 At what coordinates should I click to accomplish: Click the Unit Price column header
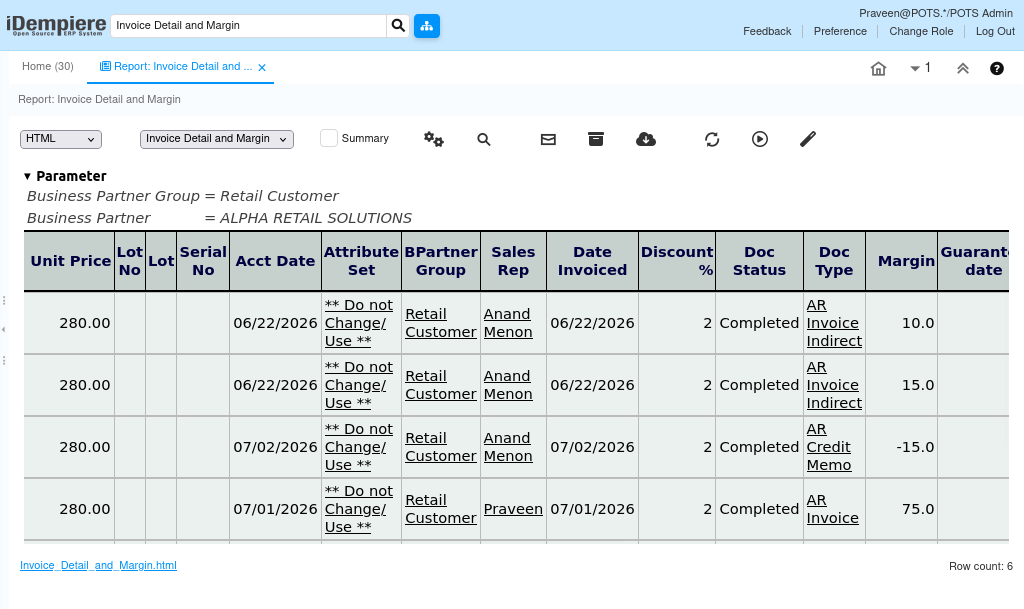[71, 261]
